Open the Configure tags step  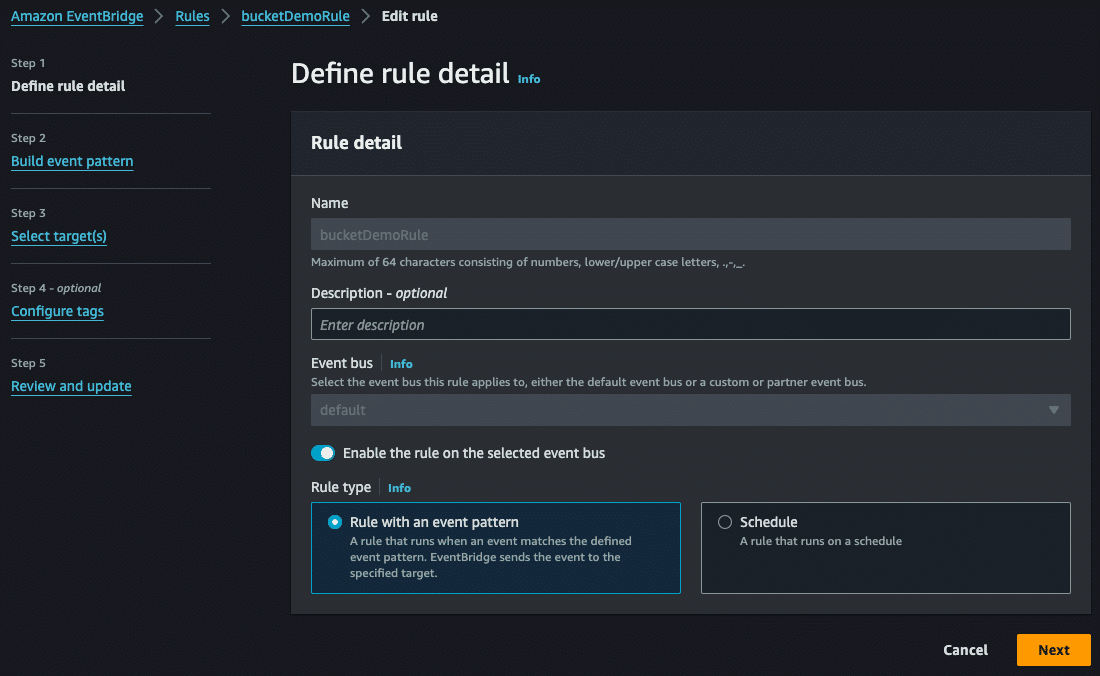click(57, 311)
